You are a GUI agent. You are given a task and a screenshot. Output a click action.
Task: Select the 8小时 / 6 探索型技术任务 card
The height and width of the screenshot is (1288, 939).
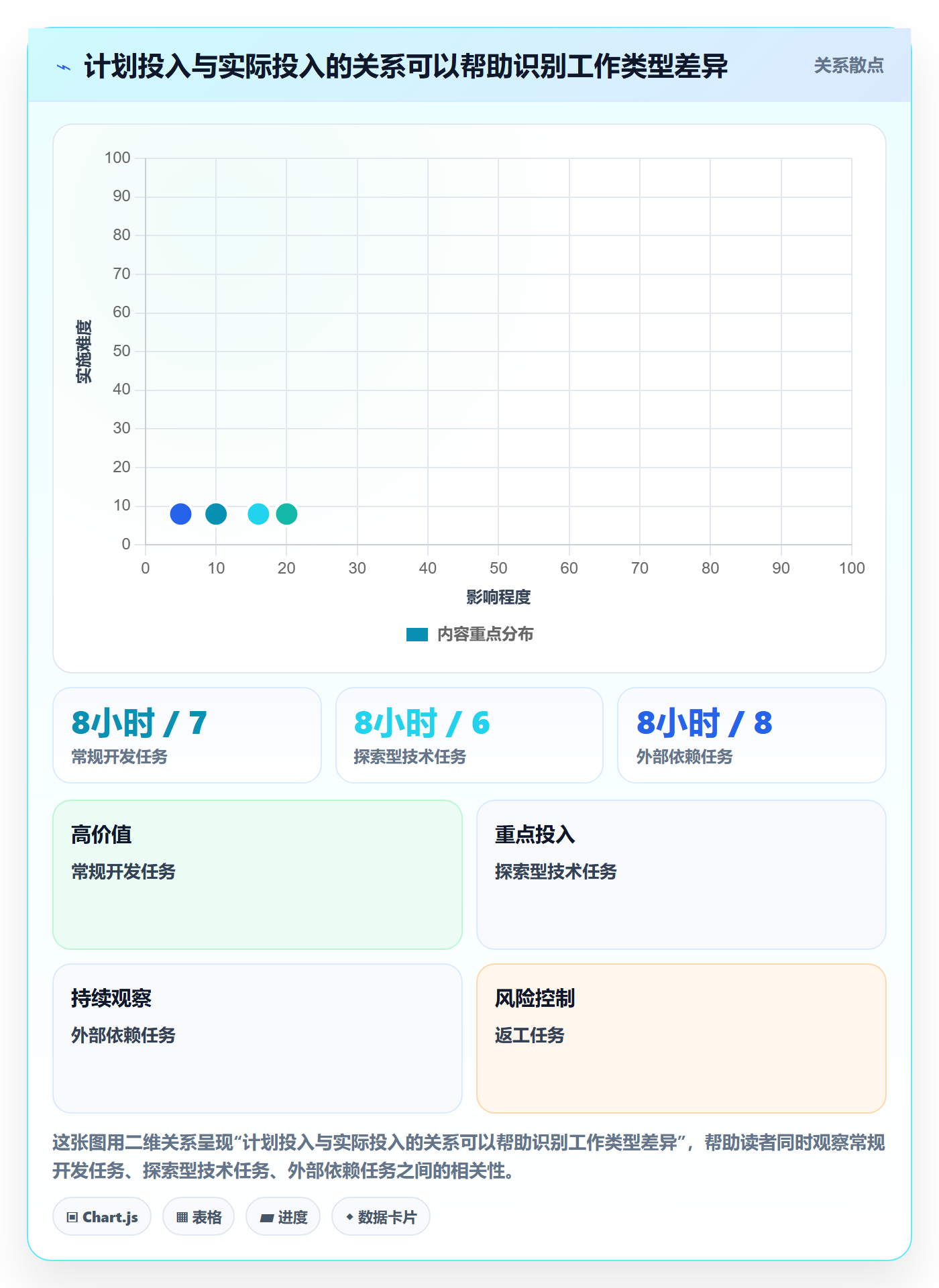pos(469,735)
